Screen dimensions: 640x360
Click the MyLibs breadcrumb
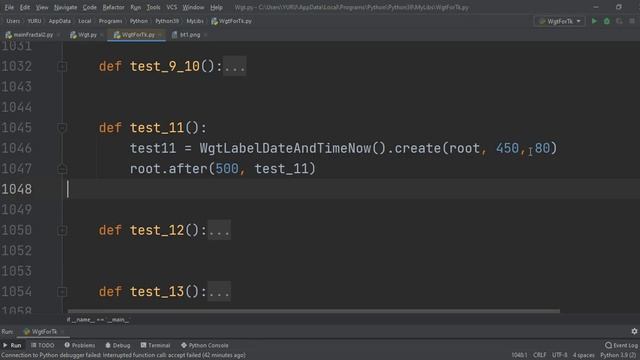[x=195, y=21]
